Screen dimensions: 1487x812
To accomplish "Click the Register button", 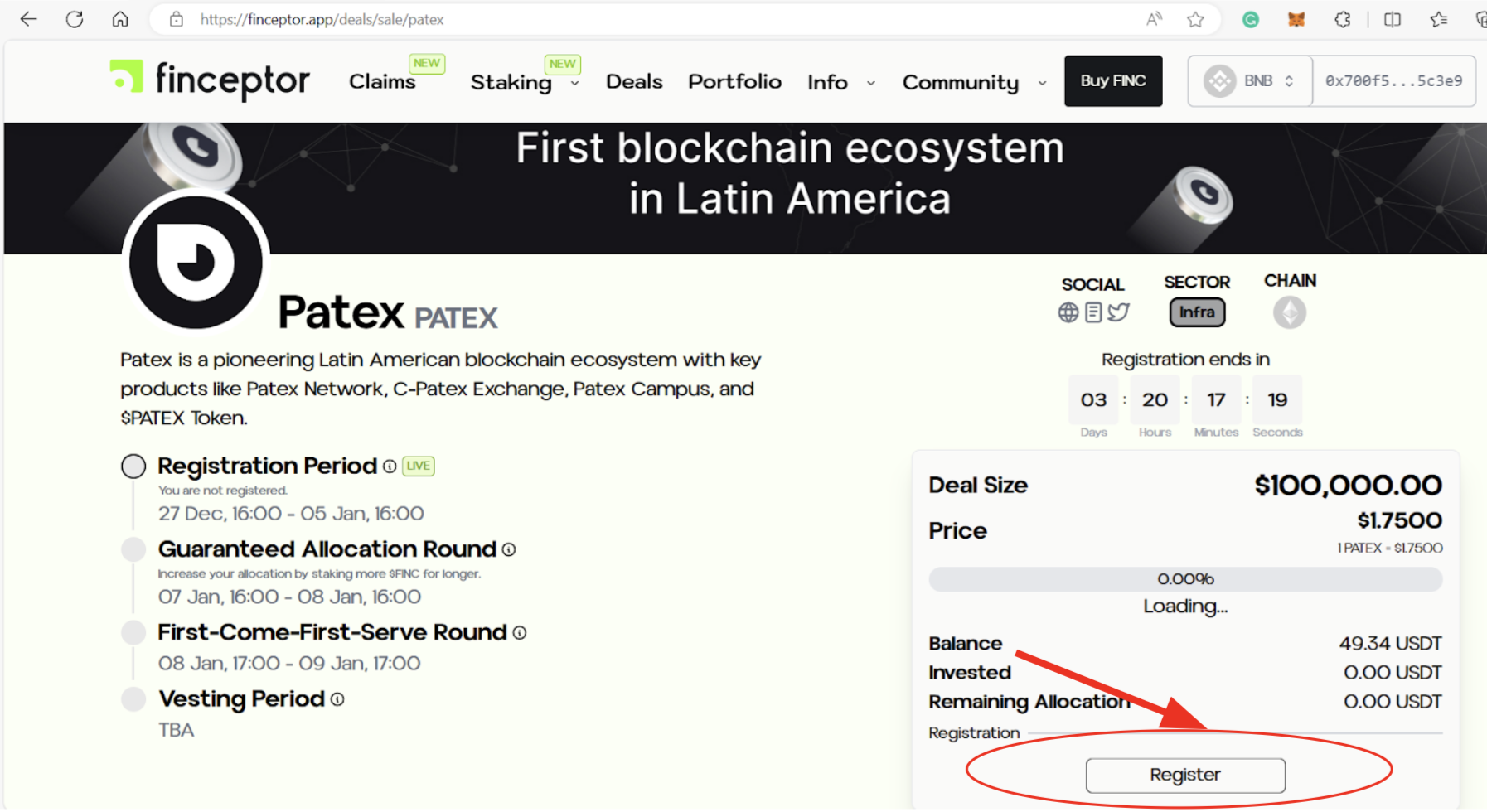I will (1185, 775).
